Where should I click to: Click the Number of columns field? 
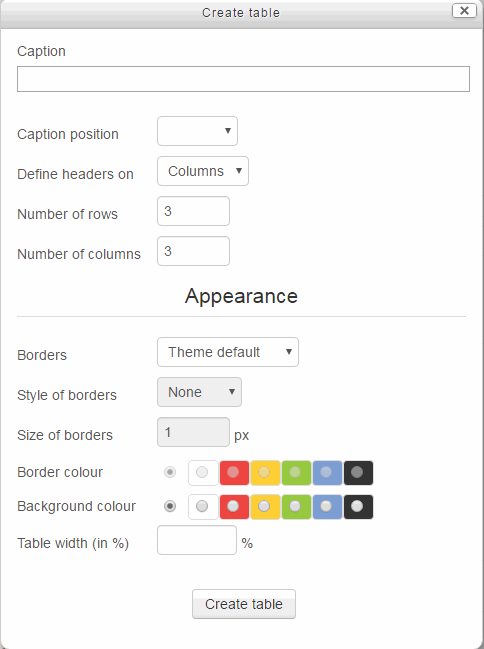[x=193, y=251]
